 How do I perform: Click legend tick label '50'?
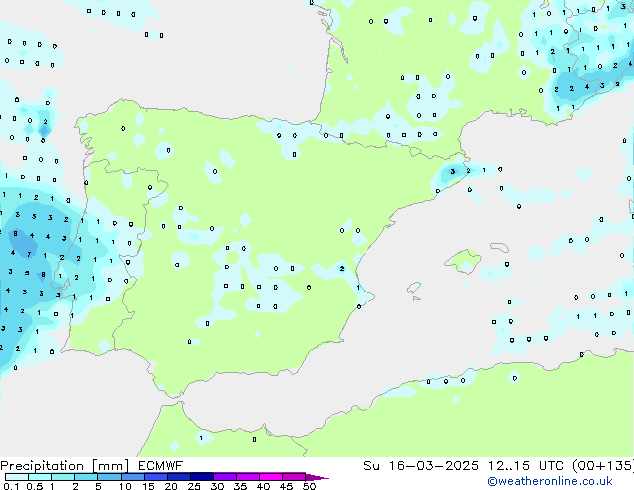tap(309, 486)
